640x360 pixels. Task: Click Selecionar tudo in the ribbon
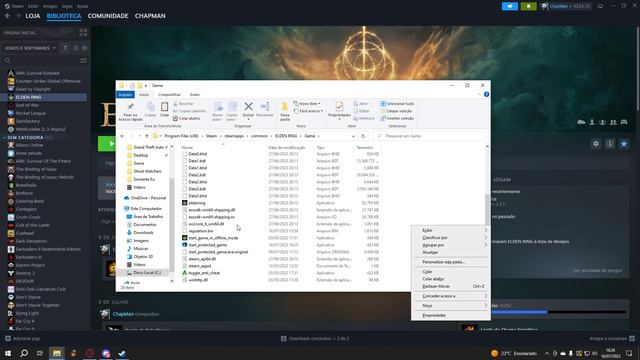tap(397, 104)
